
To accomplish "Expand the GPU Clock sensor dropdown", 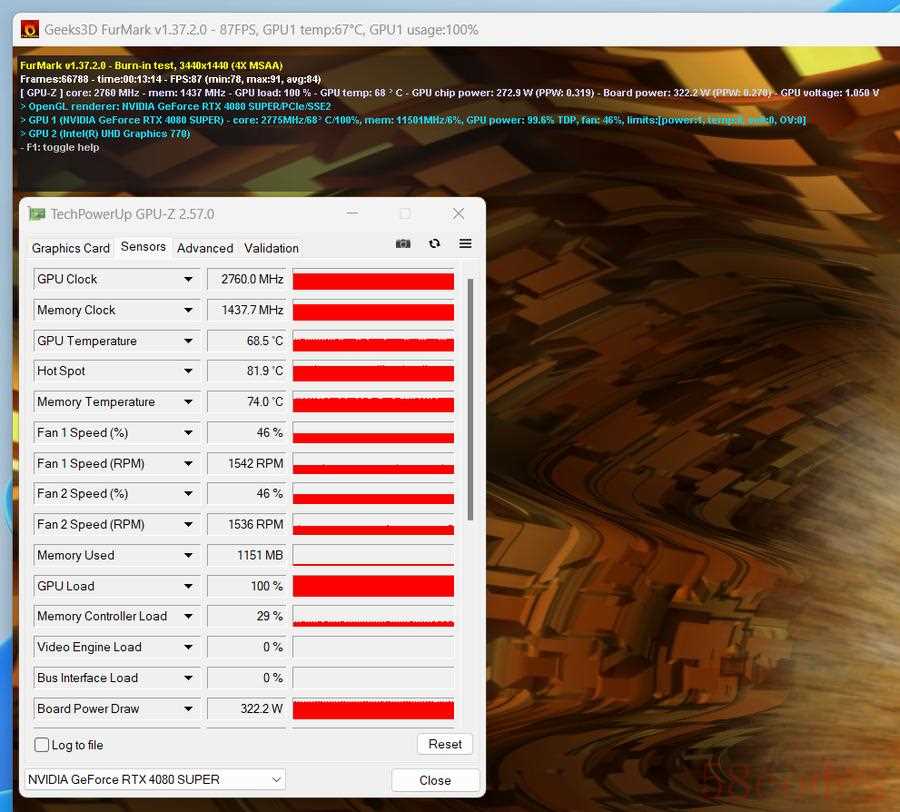I will 188,279.
